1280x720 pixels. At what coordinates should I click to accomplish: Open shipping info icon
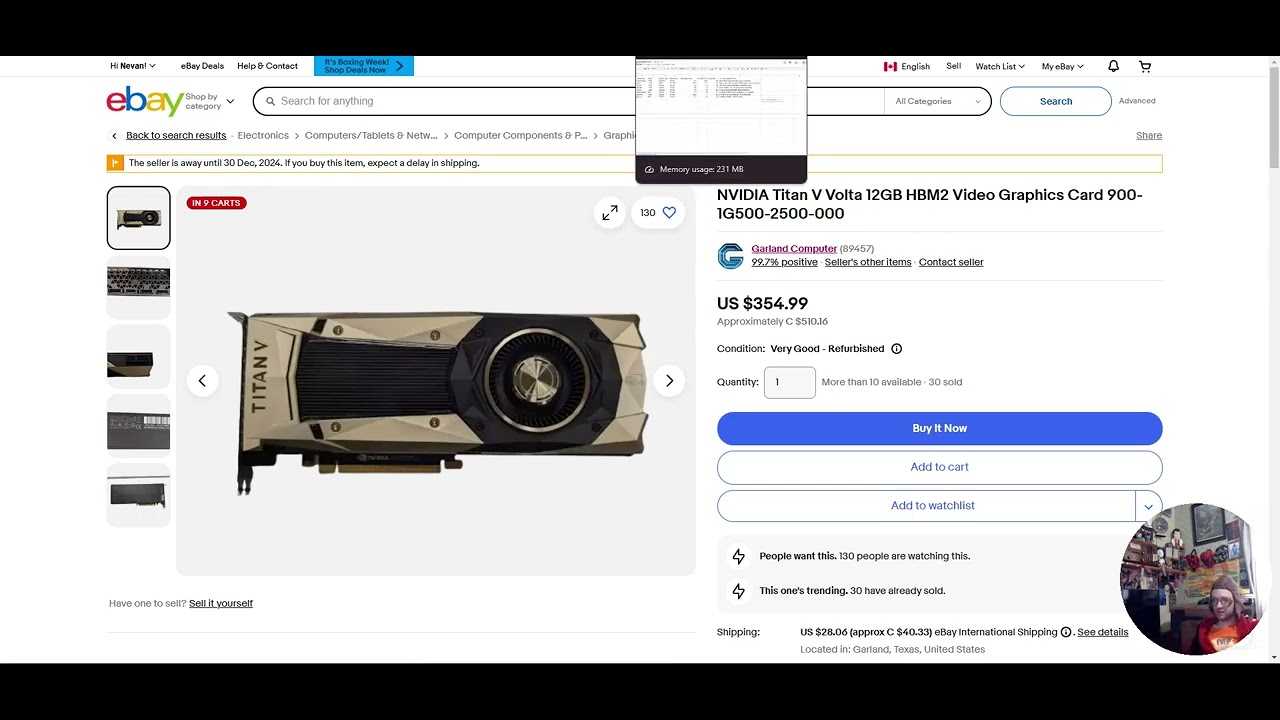click(1066, 632)
